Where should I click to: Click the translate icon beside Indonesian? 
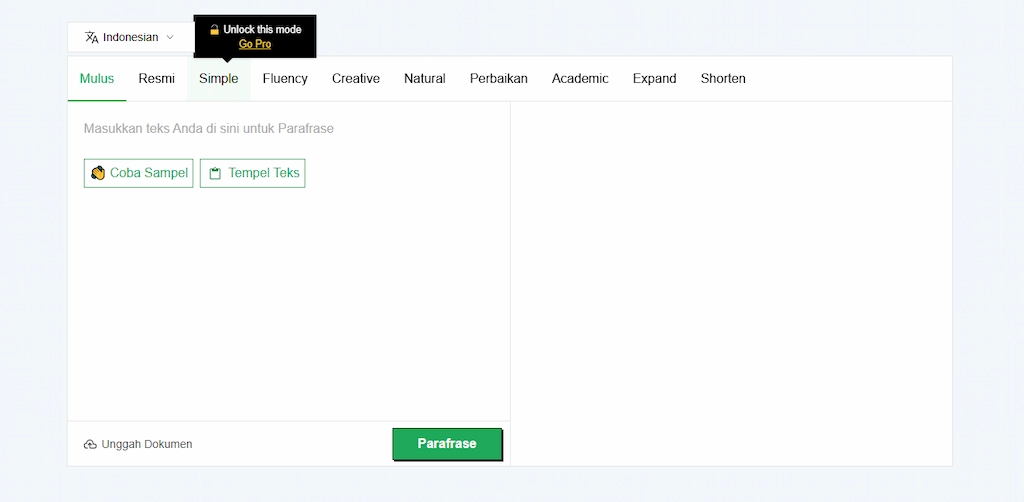91,37
